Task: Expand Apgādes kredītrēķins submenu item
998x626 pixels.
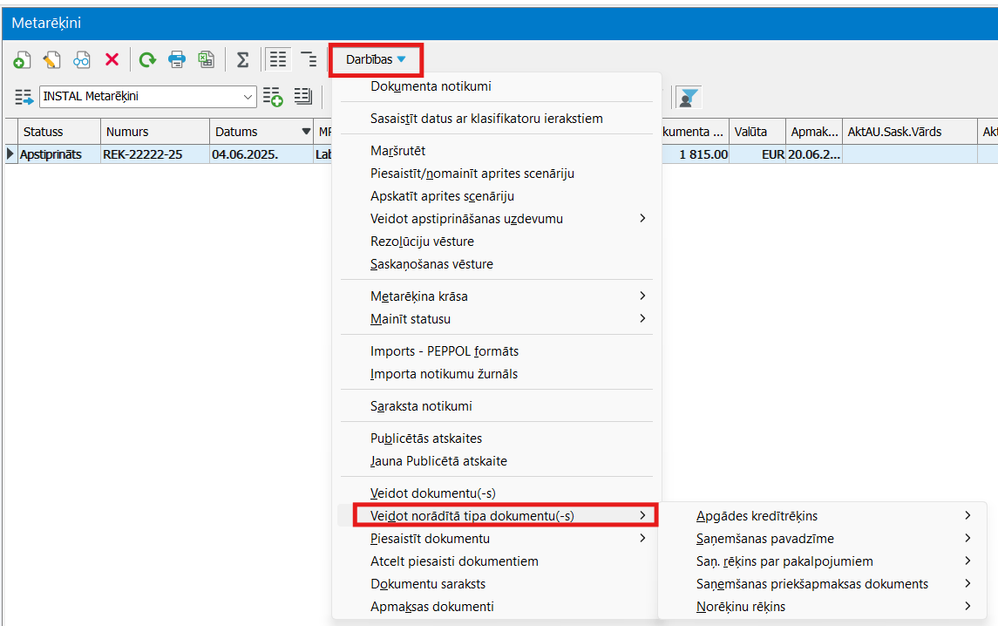Action: (823, 516)
